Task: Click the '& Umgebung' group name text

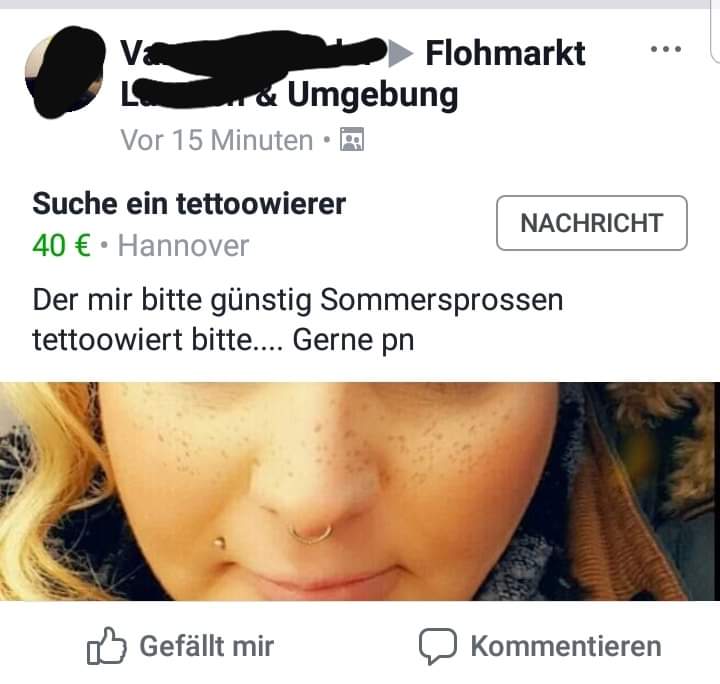Action: coord(356,95)
